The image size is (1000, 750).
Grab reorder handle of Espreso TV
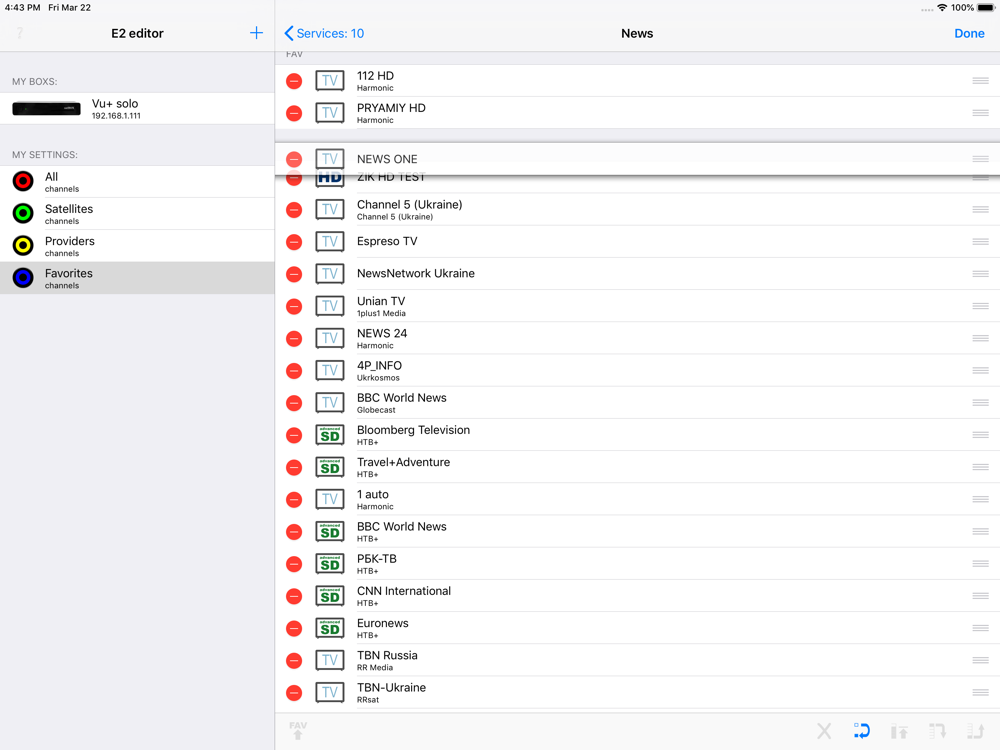980,242
